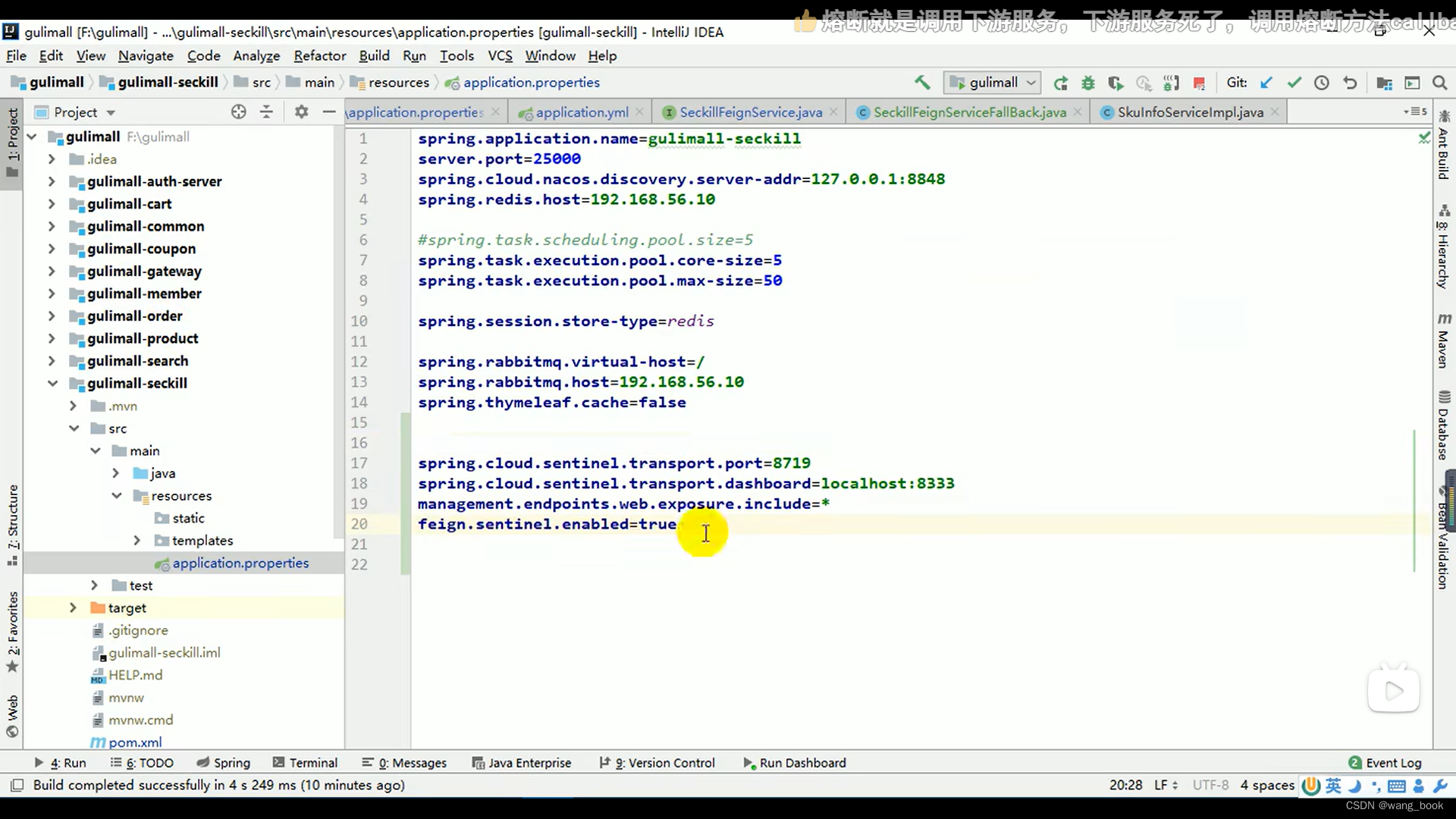Click Git update project arrow
Screen dimensions: 1456x819
[1266, 83]
